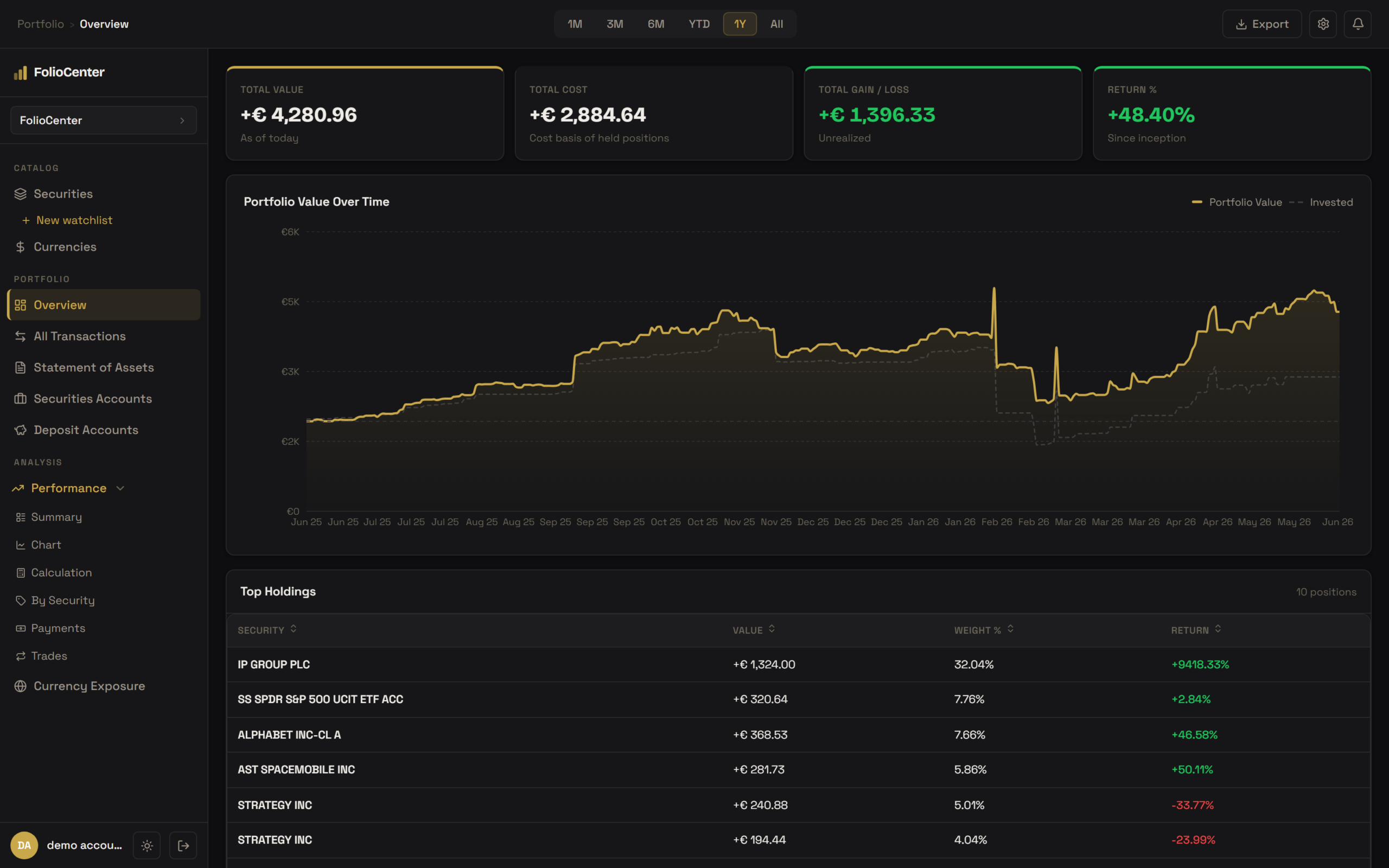Image resolution: width=1389 pixels, height=868 pixels.
Task: Open notifications with the bell icon
Action: (x=1358, y=24)
